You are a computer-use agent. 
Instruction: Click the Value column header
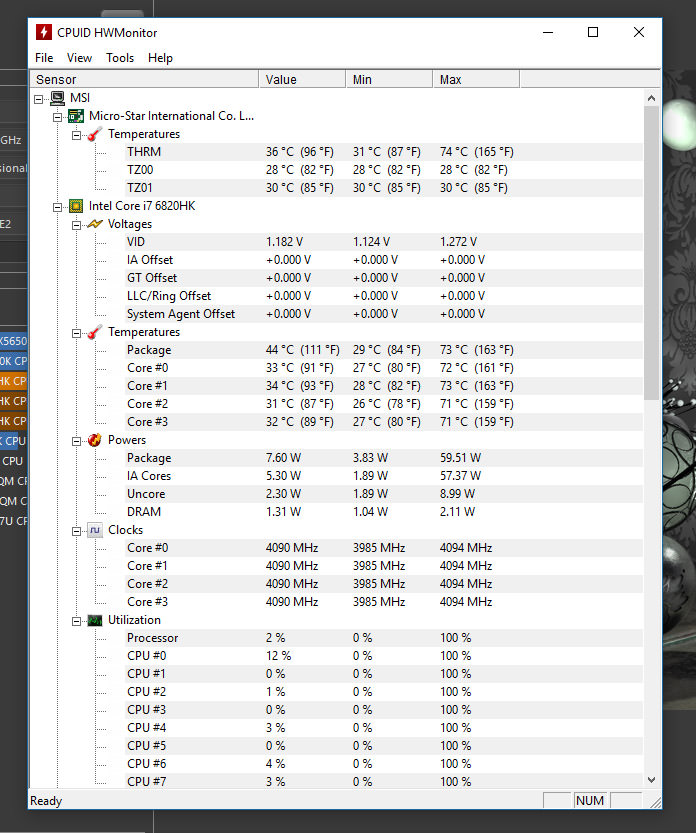(302, 80)
